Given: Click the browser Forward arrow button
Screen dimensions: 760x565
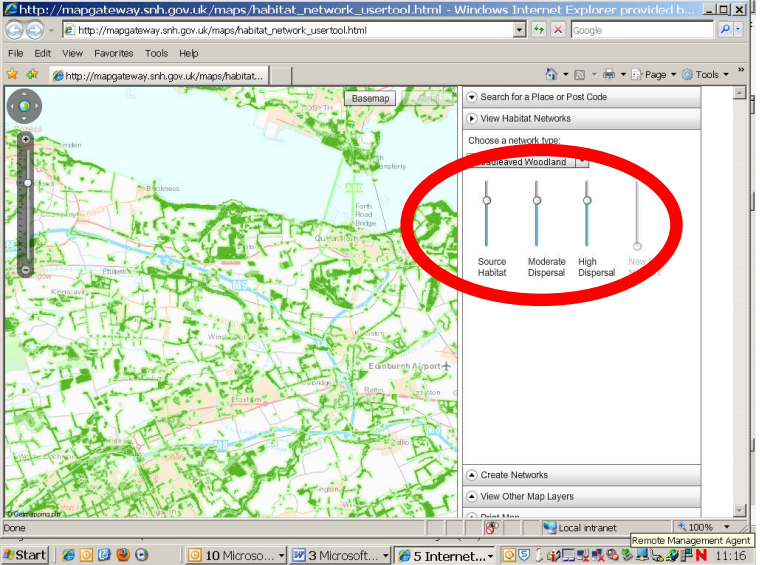Looking at the screenshot, I should tap(35, 31).
